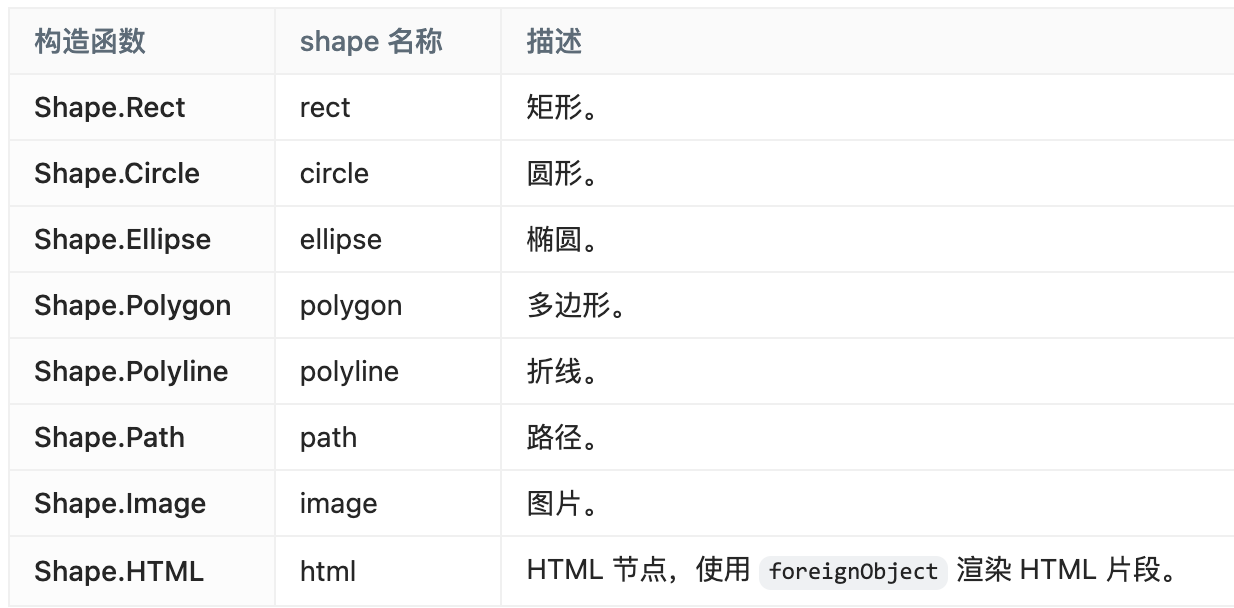The width and height of the screenshot is (1234, 608).
Task: Select the 'rect' shape name cell
Action: point(388,107)
